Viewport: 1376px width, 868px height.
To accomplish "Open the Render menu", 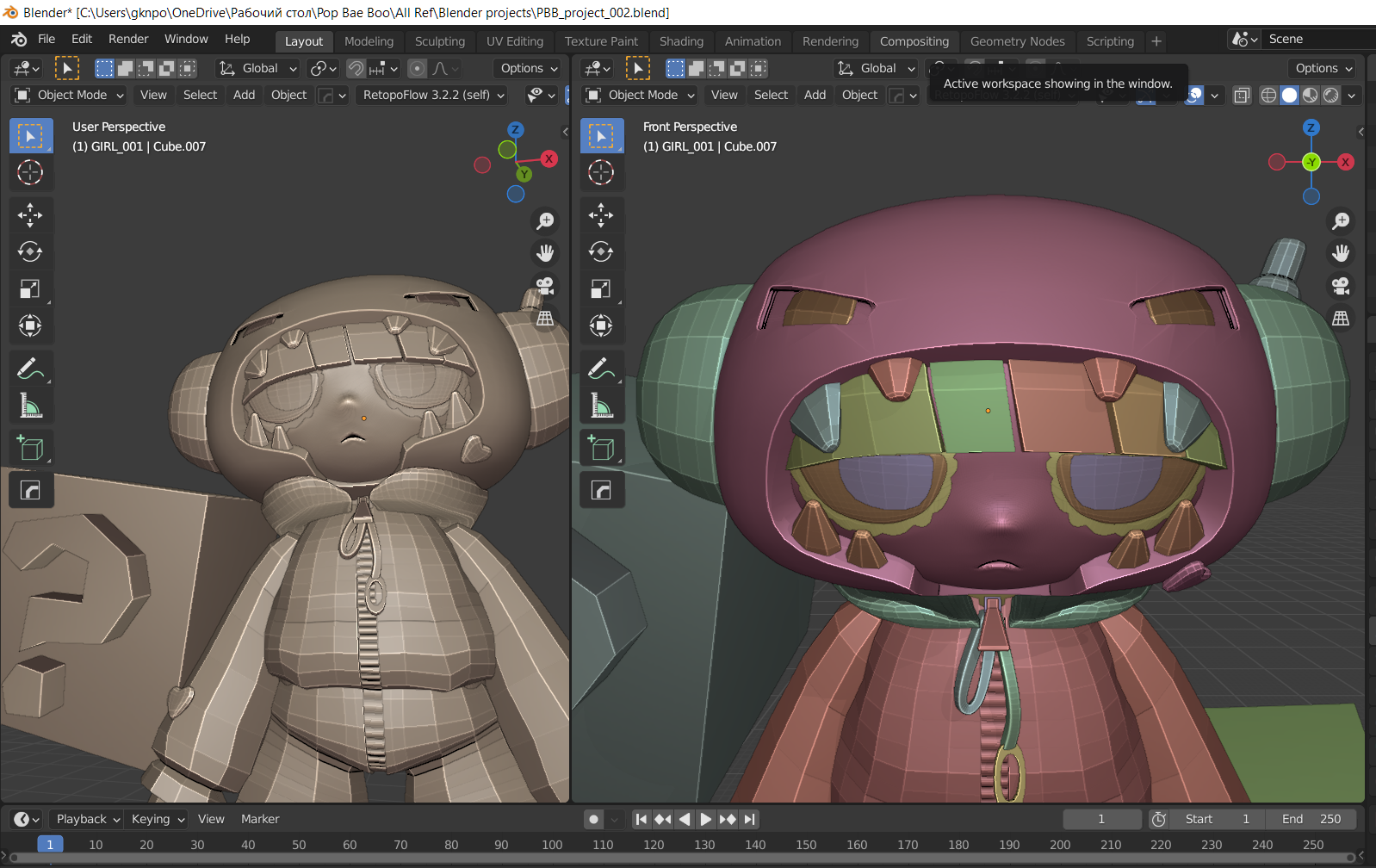I will (128, 39).
